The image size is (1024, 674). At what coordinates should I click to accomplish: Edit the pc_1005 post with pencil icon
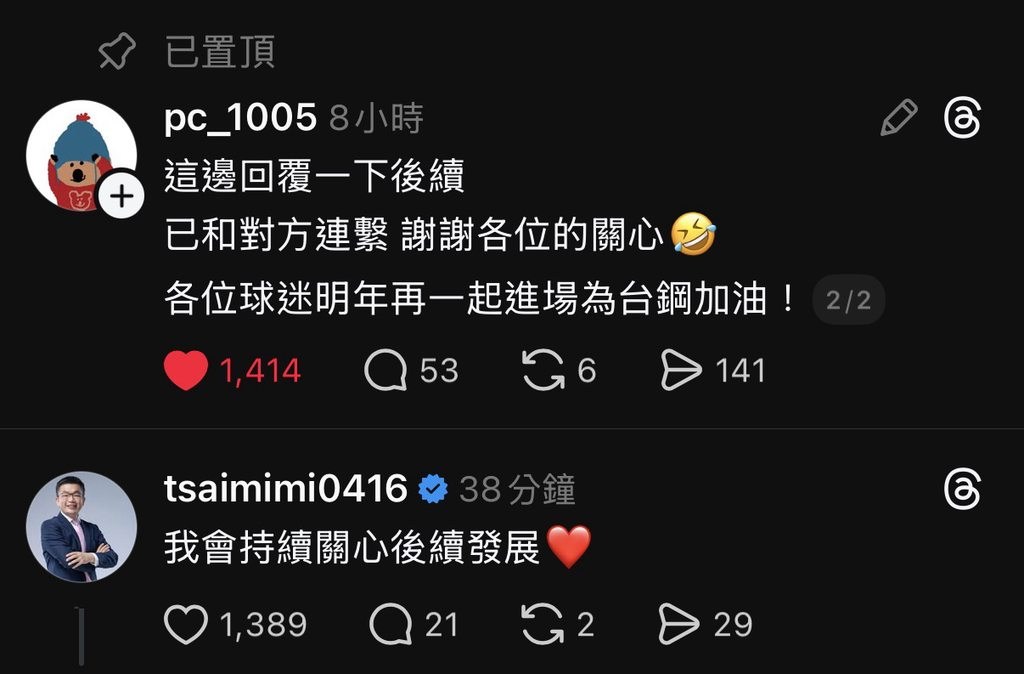(x=899, y=118)
